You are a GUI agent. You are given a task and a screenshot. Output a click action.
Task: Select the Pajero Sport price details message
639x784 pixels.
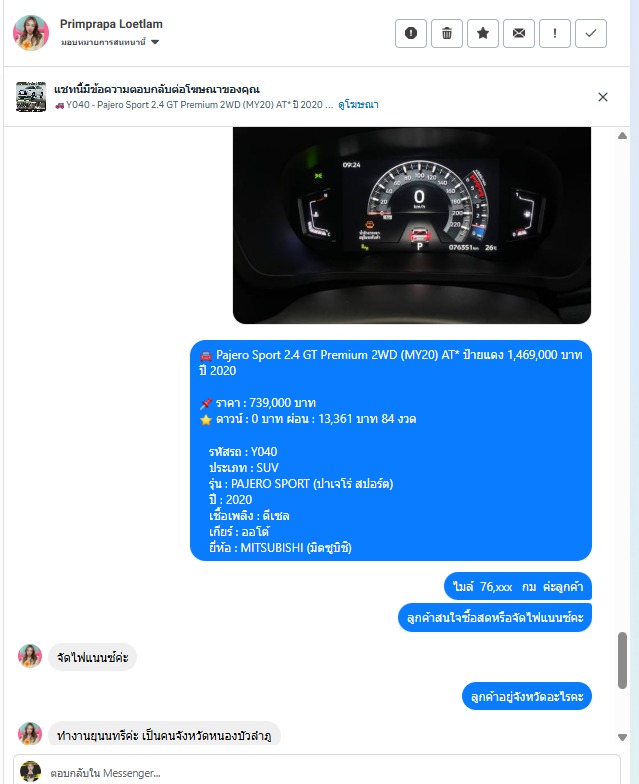click(390, 450)
